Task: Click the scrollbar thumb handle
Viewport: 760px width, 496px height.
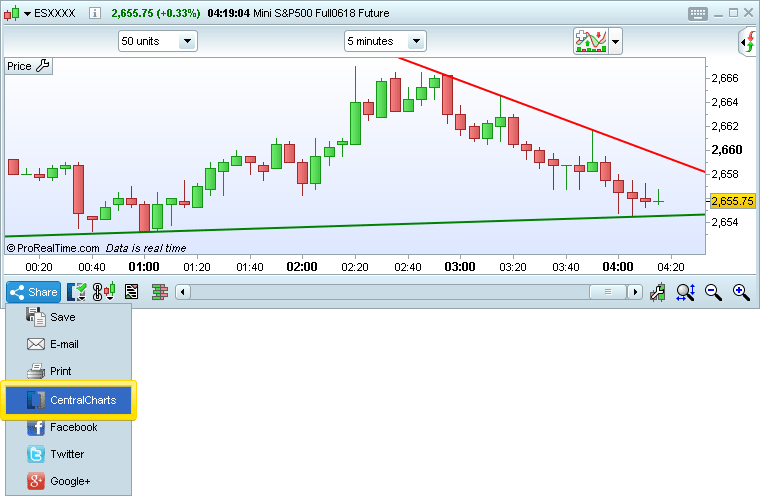Action: (607, 292)
